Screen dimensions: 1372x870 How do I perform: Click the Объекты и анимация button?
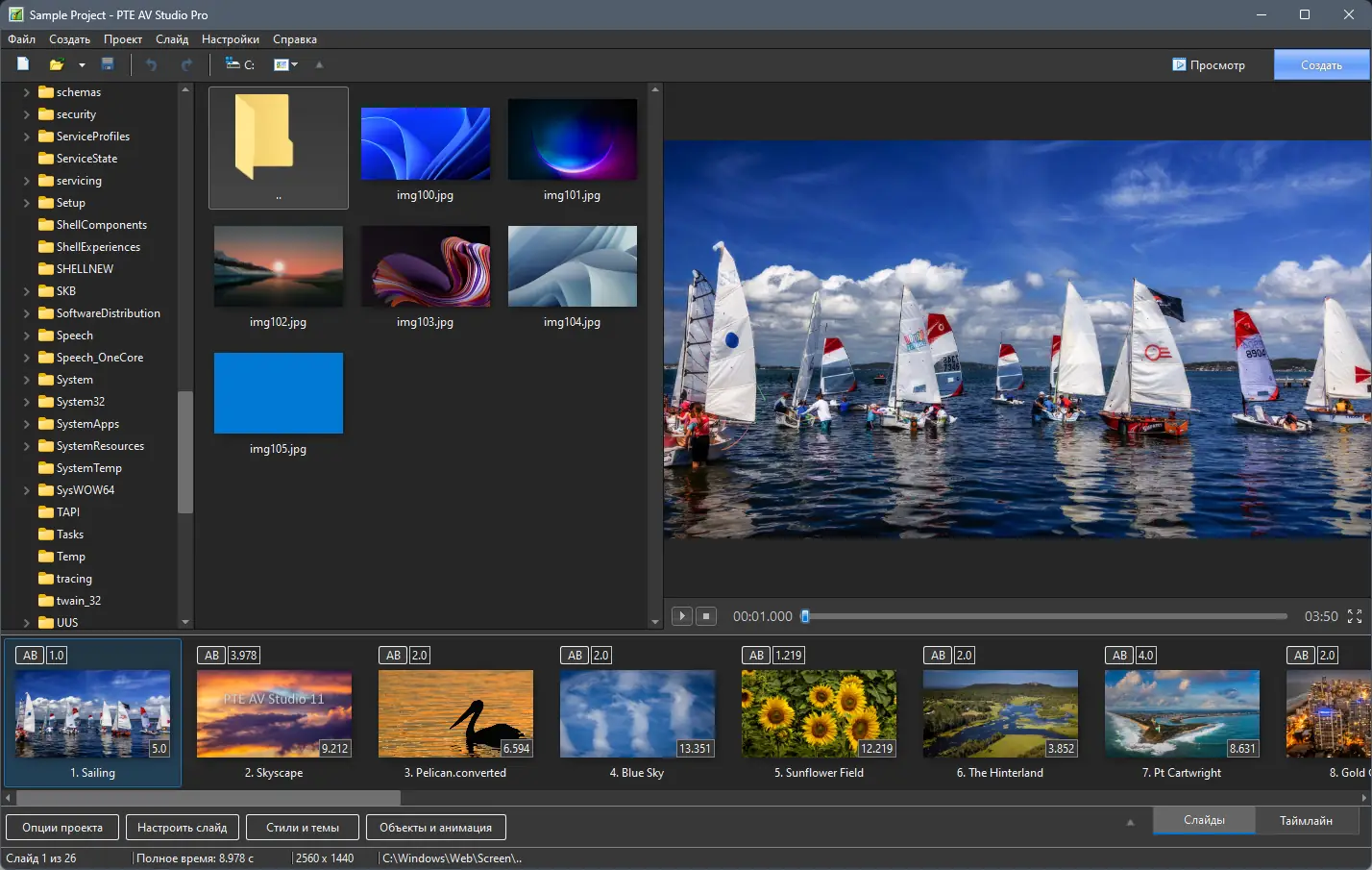(x=435, y=828)
